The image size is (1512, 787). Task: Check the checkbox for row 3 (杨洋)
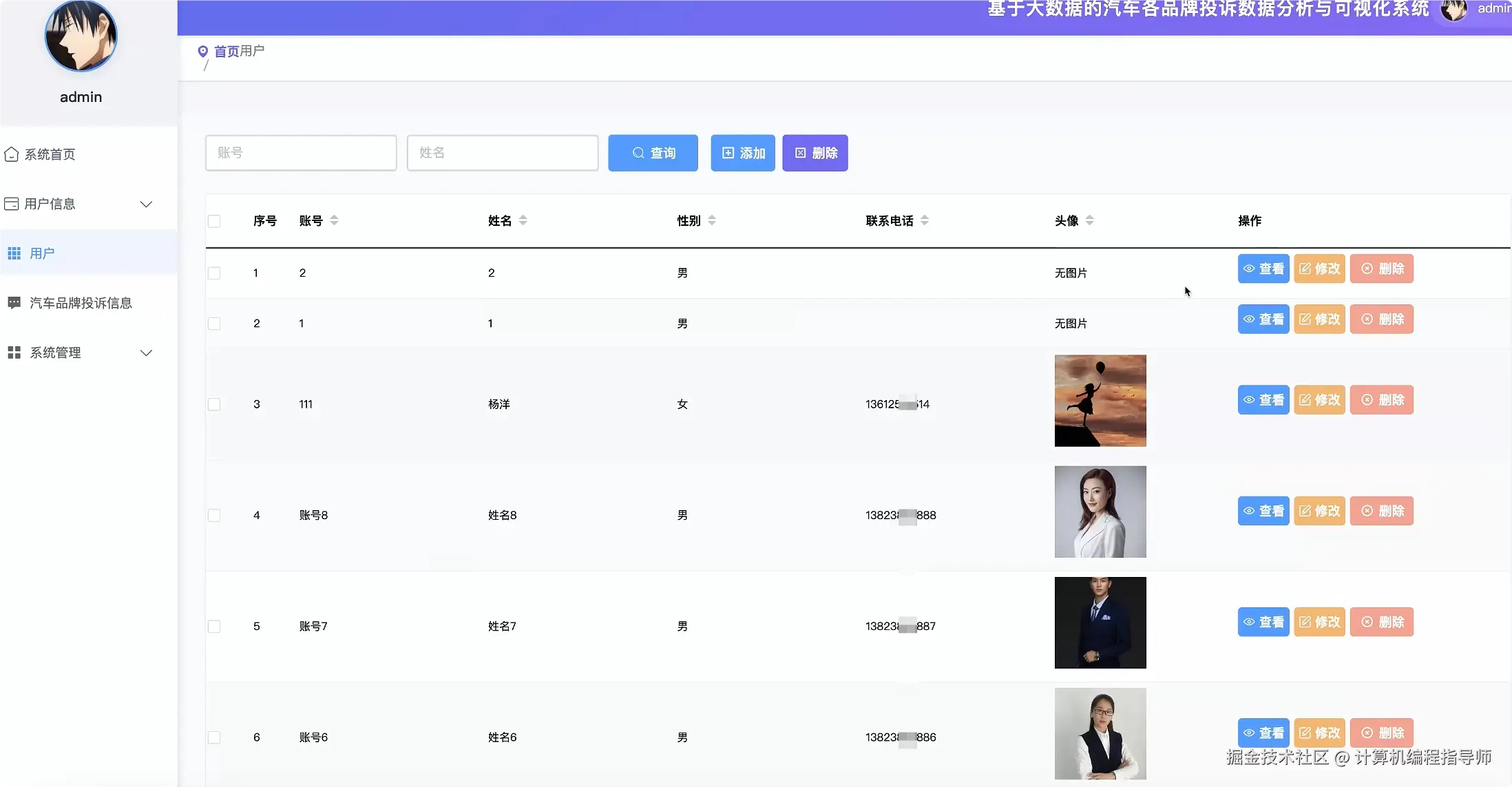[x=214, y=404]
